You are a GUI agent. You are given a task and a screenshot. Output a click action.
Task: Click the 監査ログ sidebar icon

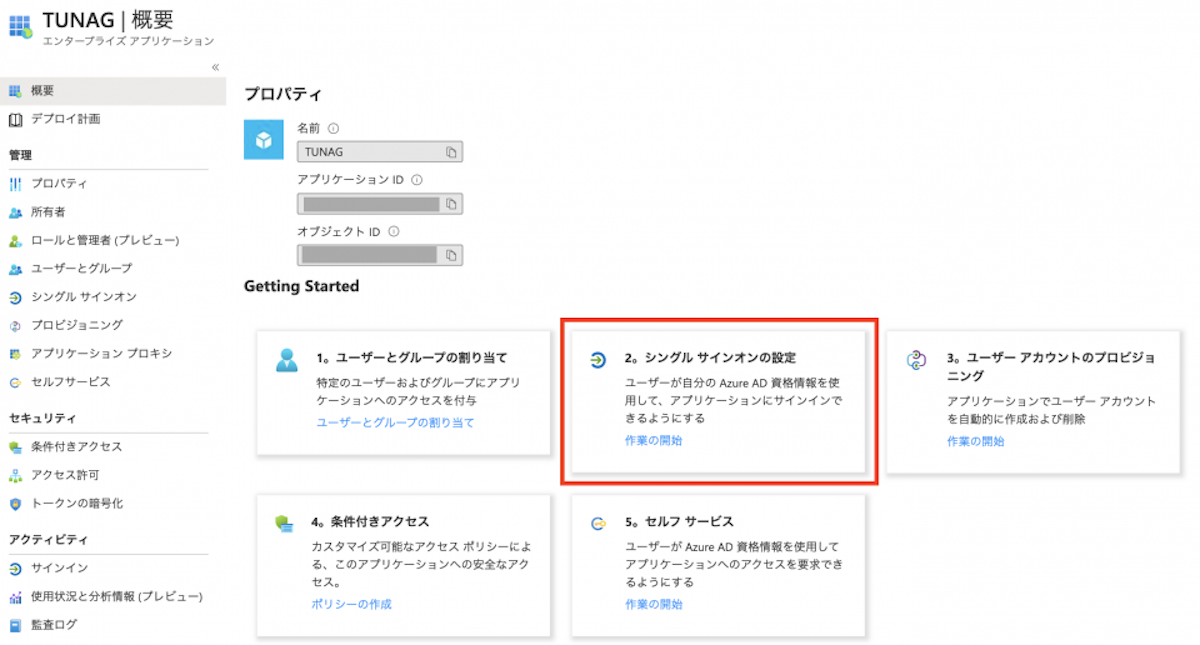(15, 625)
